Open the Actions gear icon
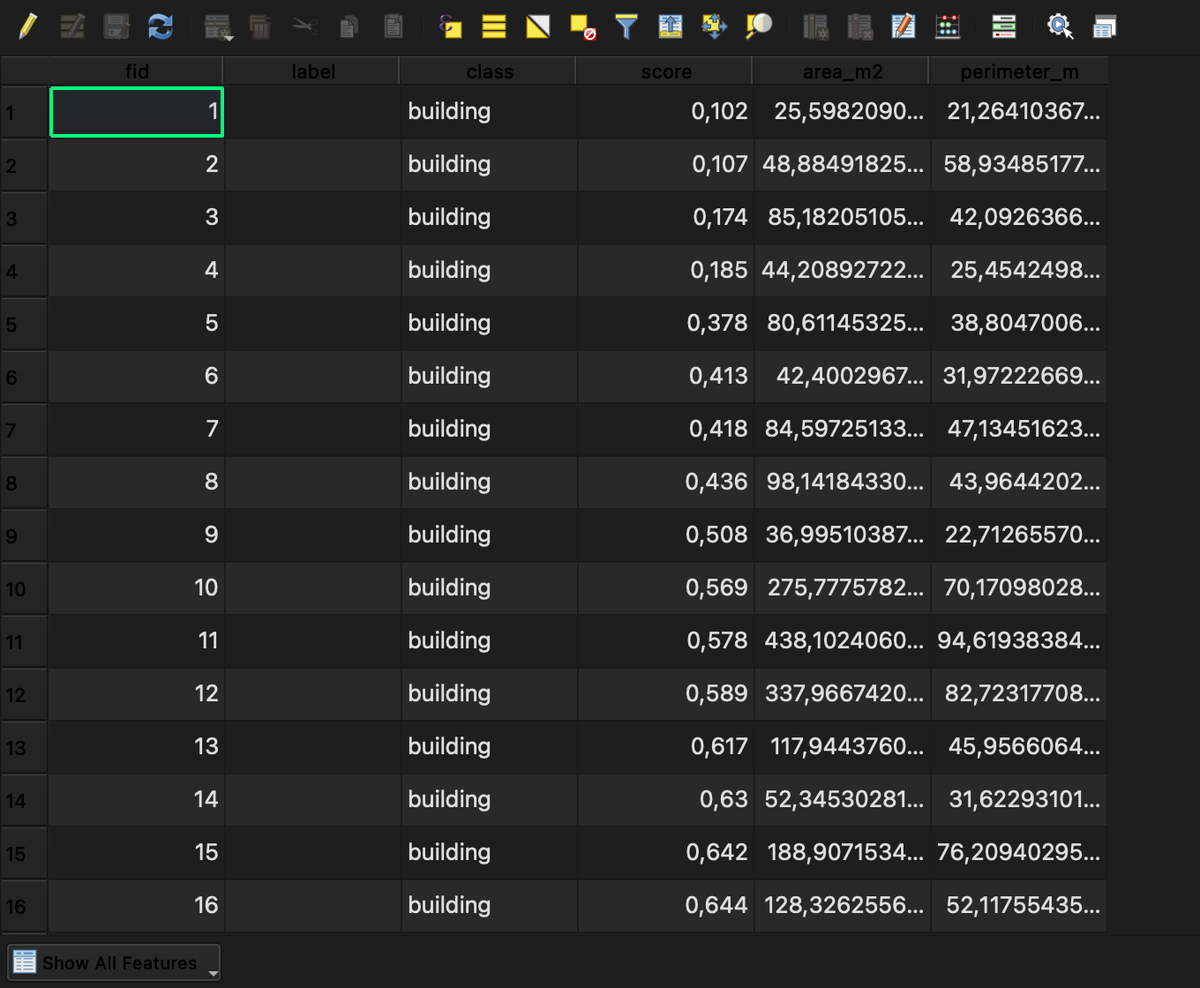 [1060, 27]
